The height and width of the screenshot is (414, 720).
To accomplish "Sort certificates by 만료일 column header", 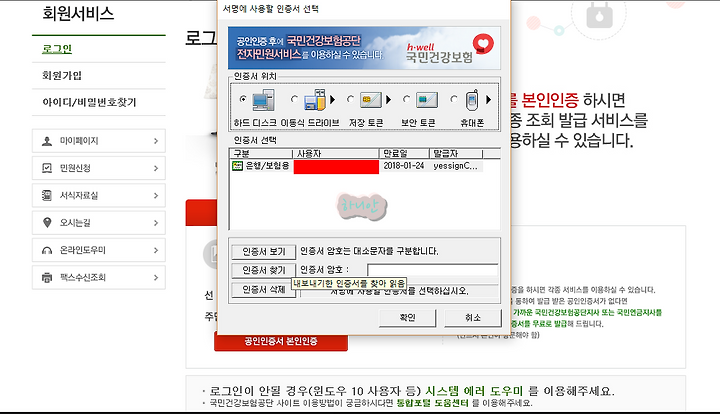I will [404, 154].
